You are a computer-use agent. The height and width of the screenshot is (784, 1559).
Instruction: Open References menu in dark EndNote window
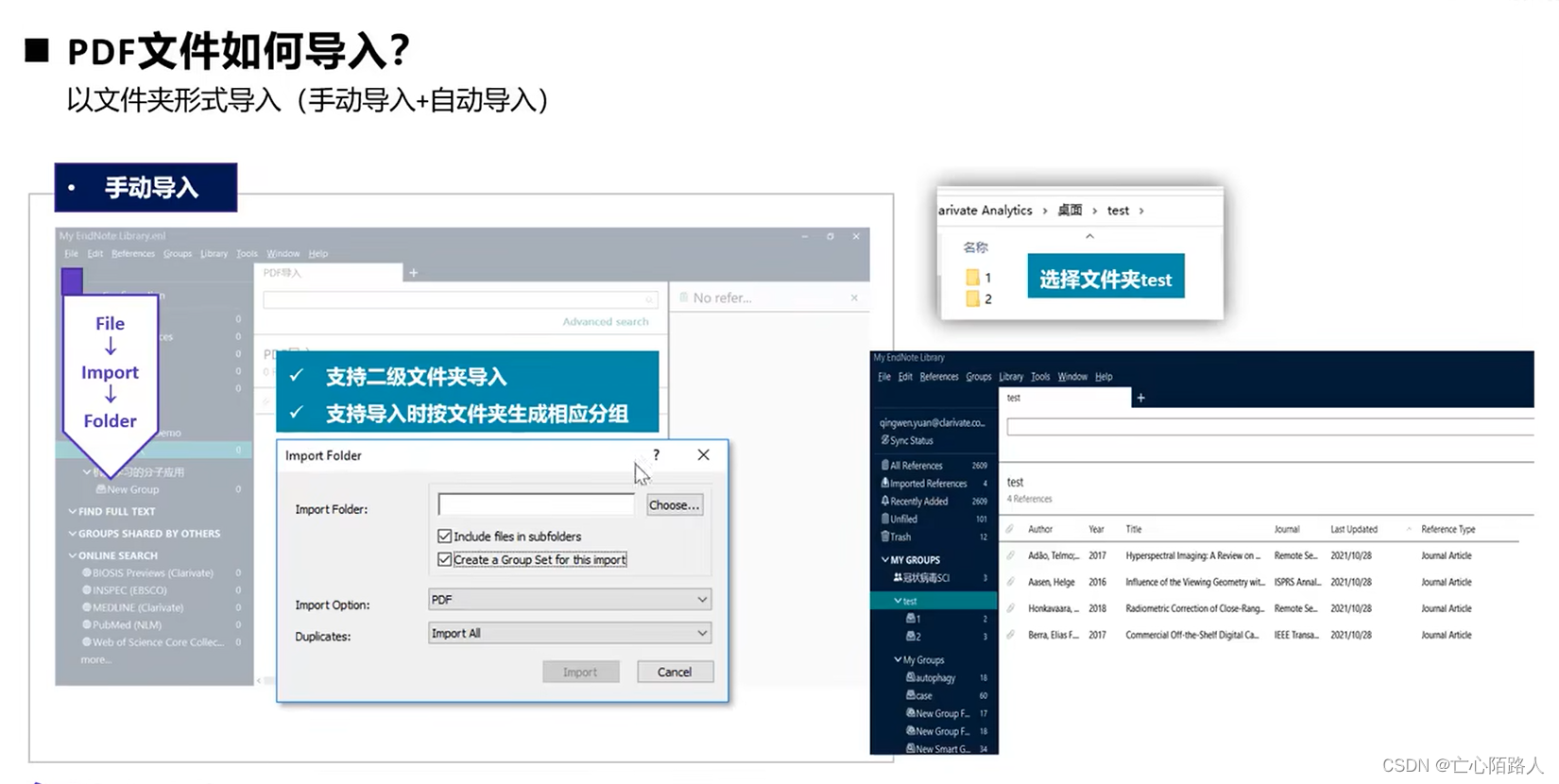click(x=939, y=376)
